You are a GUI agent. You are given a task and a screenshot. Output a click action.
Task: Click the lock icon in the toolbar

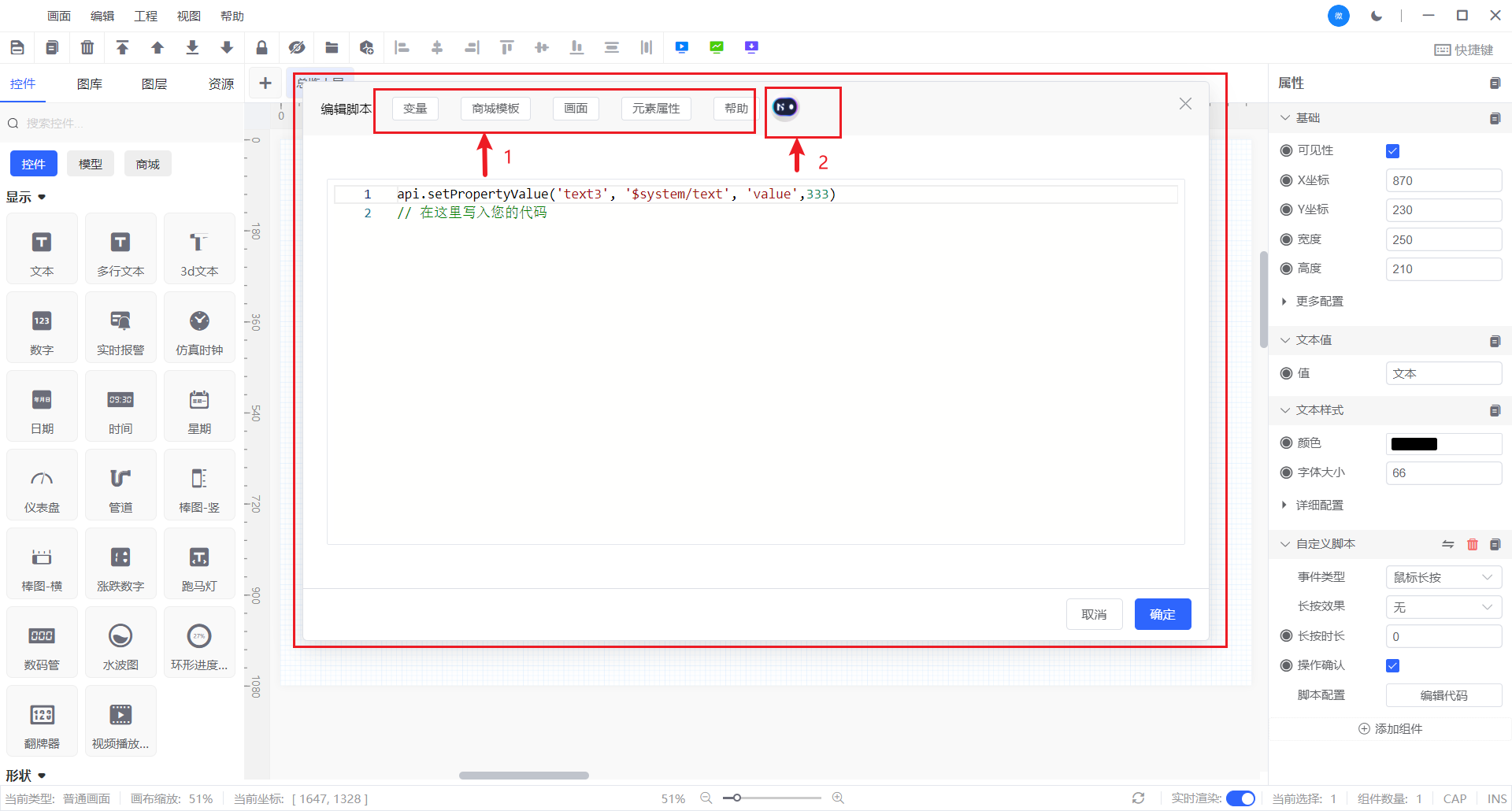click(x=261, y=48)
